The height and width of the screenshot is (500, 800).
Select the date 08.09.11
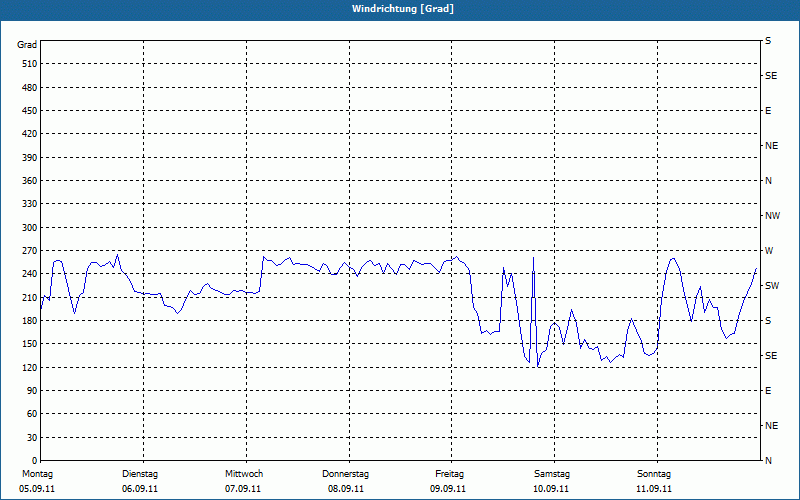(x=346, y=489)
